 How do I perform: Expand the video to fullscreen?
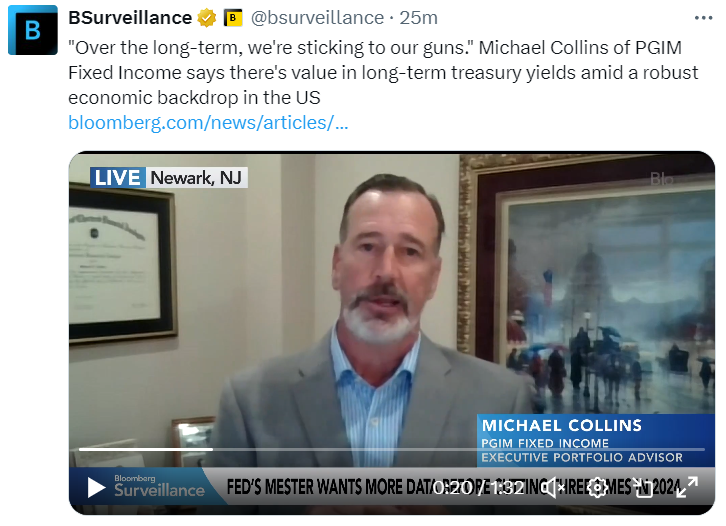687,488
